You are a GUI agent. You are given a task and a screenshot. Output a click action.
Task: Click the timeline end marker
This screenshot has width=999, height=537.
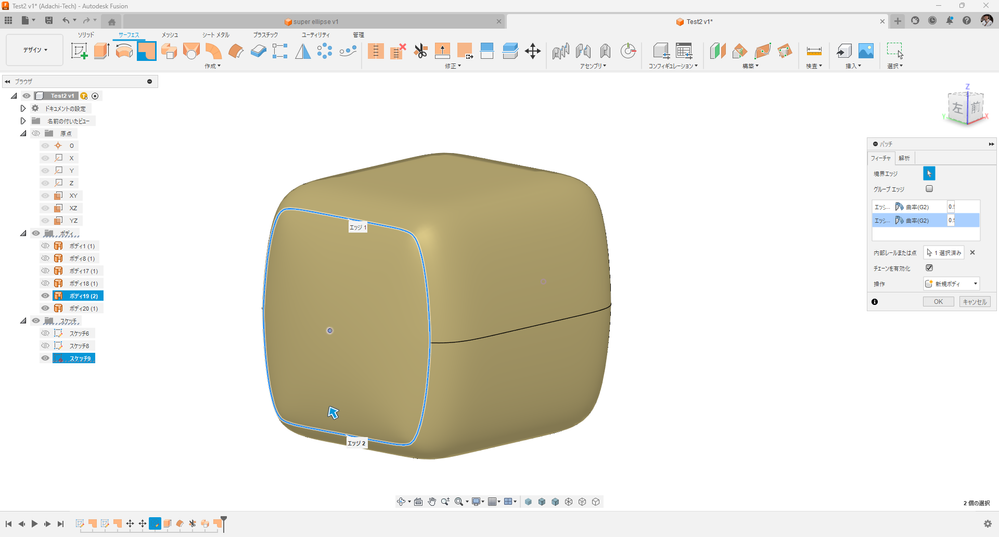point(223,524)
